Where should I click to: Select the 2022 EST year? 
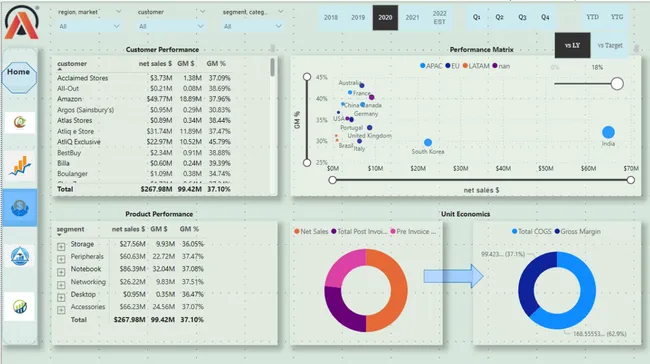(x=439, y=17)
